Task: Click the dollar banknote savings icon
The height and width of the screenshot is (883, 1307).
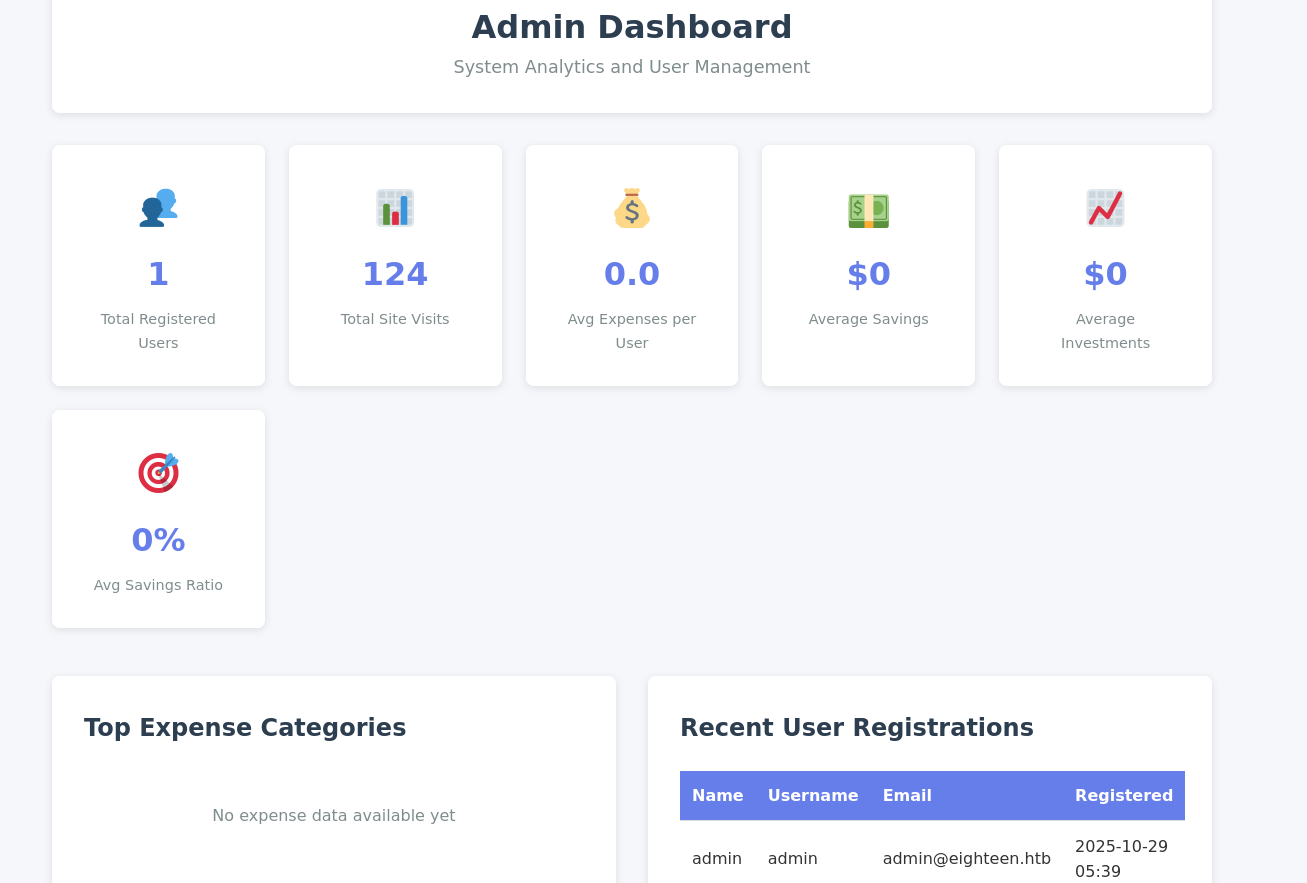Action: point(868,210)
